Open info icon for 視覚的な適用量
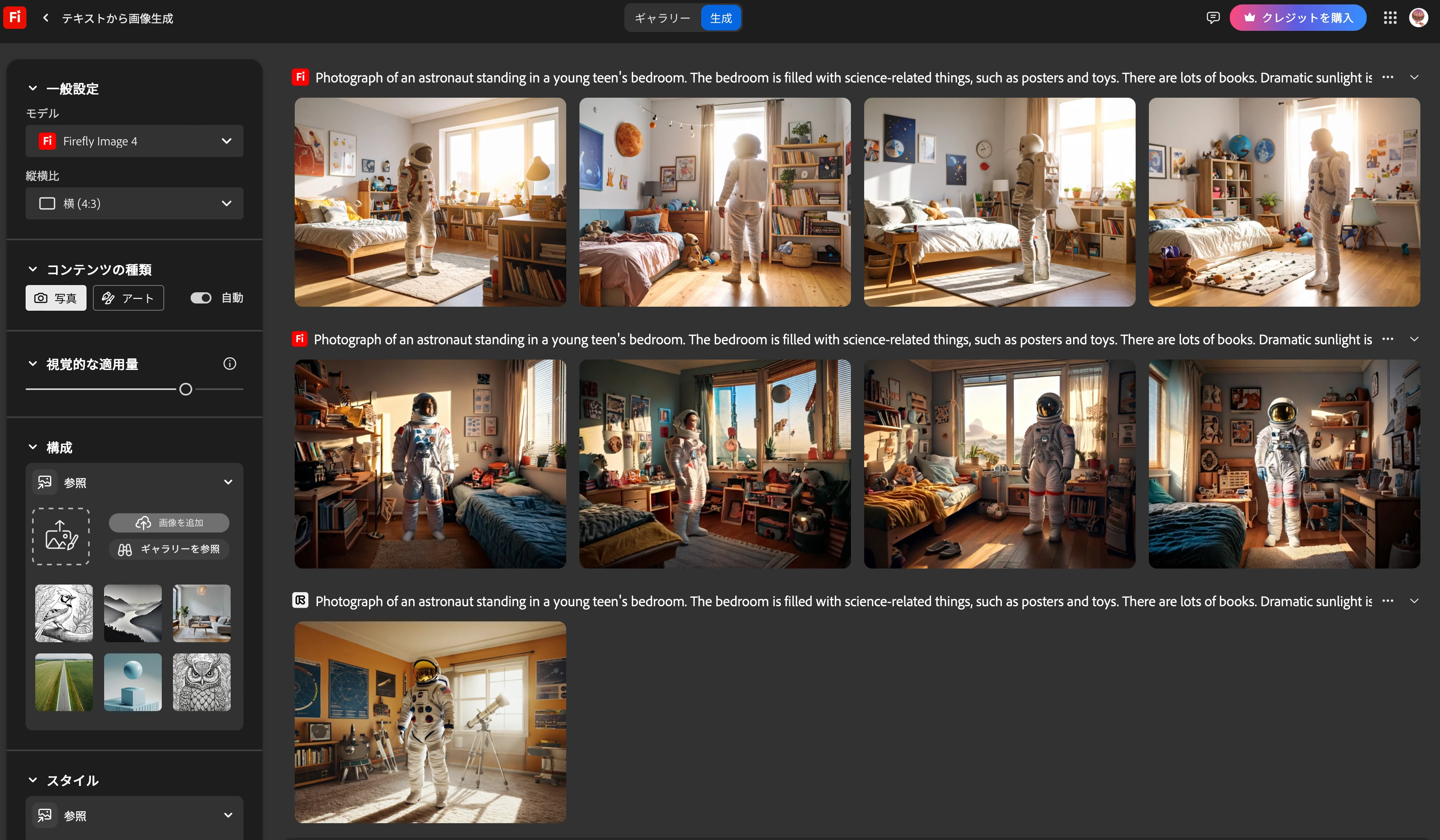1440x840 pixels. [230, 364]
